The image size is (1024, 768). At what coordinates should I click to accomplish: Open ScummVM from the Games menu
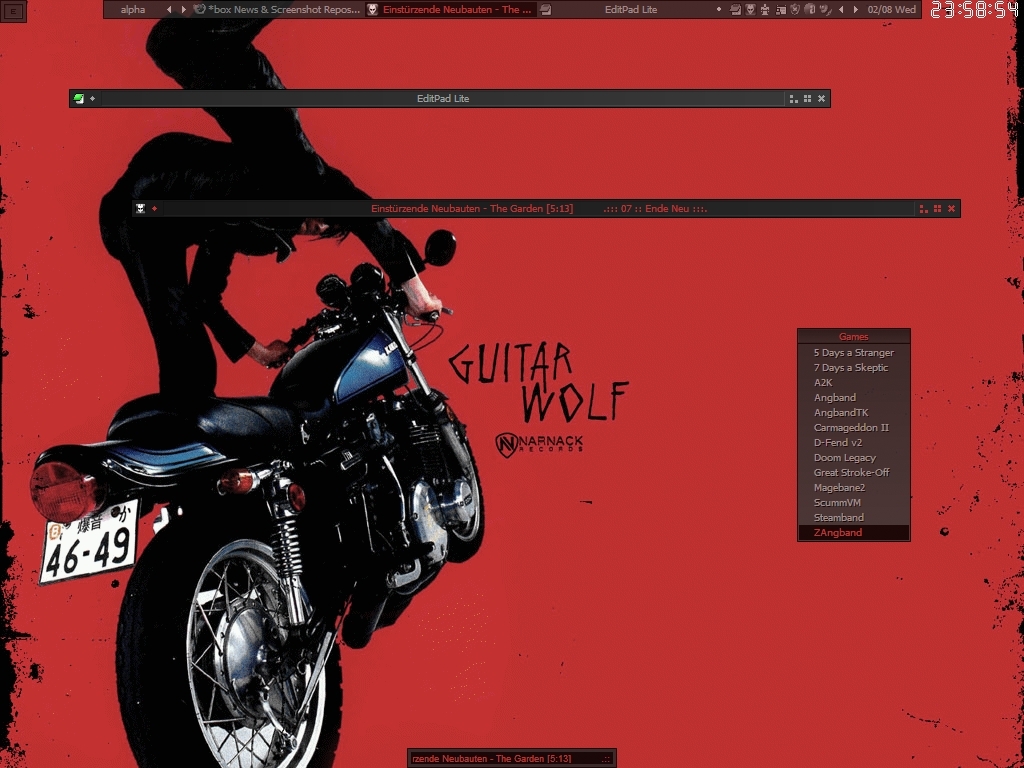coord(837,503)
